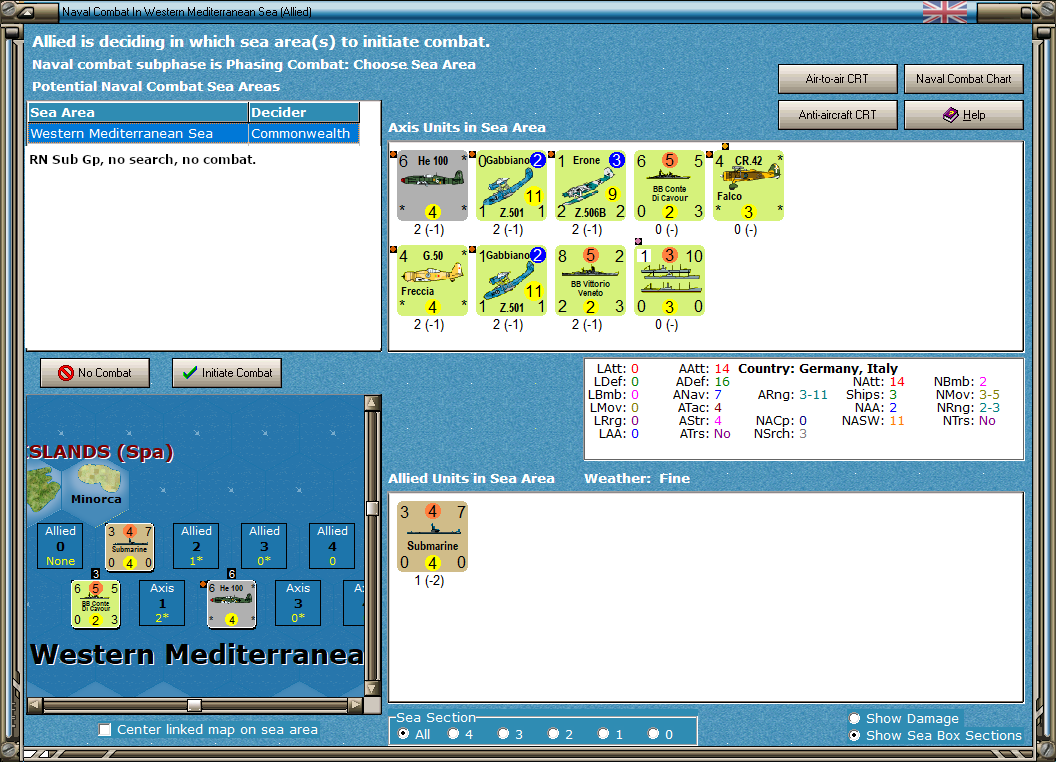The image size is (1056, 762).
Task: Click the British flag icon in title bar
Action: tap(945, 11)
